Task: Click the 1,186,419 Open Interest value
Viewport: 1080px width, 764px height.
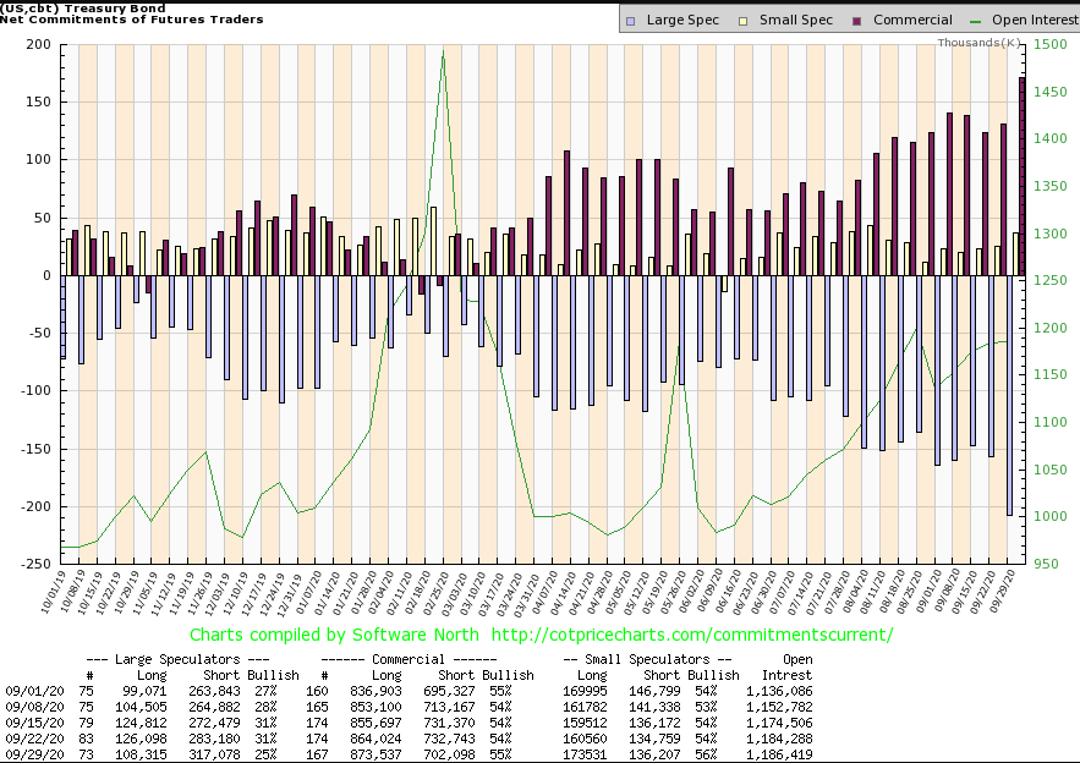Action: 776,755
